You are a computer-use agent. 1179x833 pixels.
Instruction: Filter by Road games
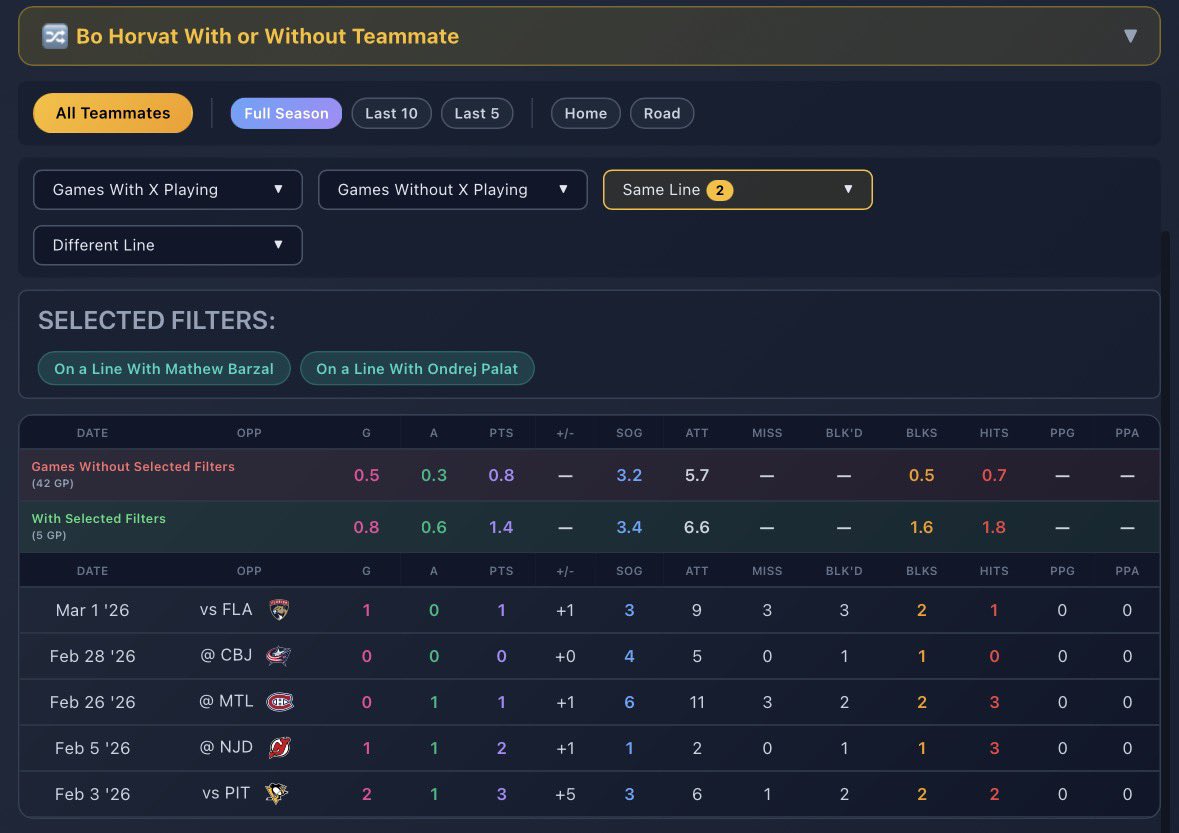662,114
